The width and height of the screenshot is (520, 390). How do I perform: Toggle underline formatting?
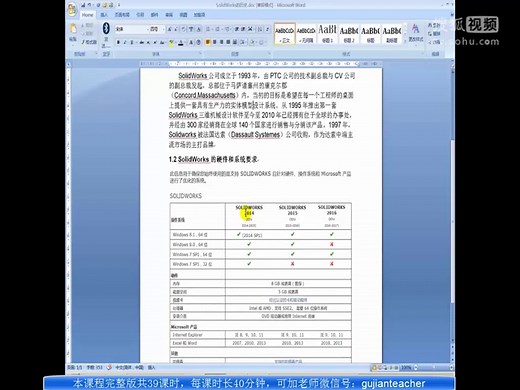tap(132, 42)
